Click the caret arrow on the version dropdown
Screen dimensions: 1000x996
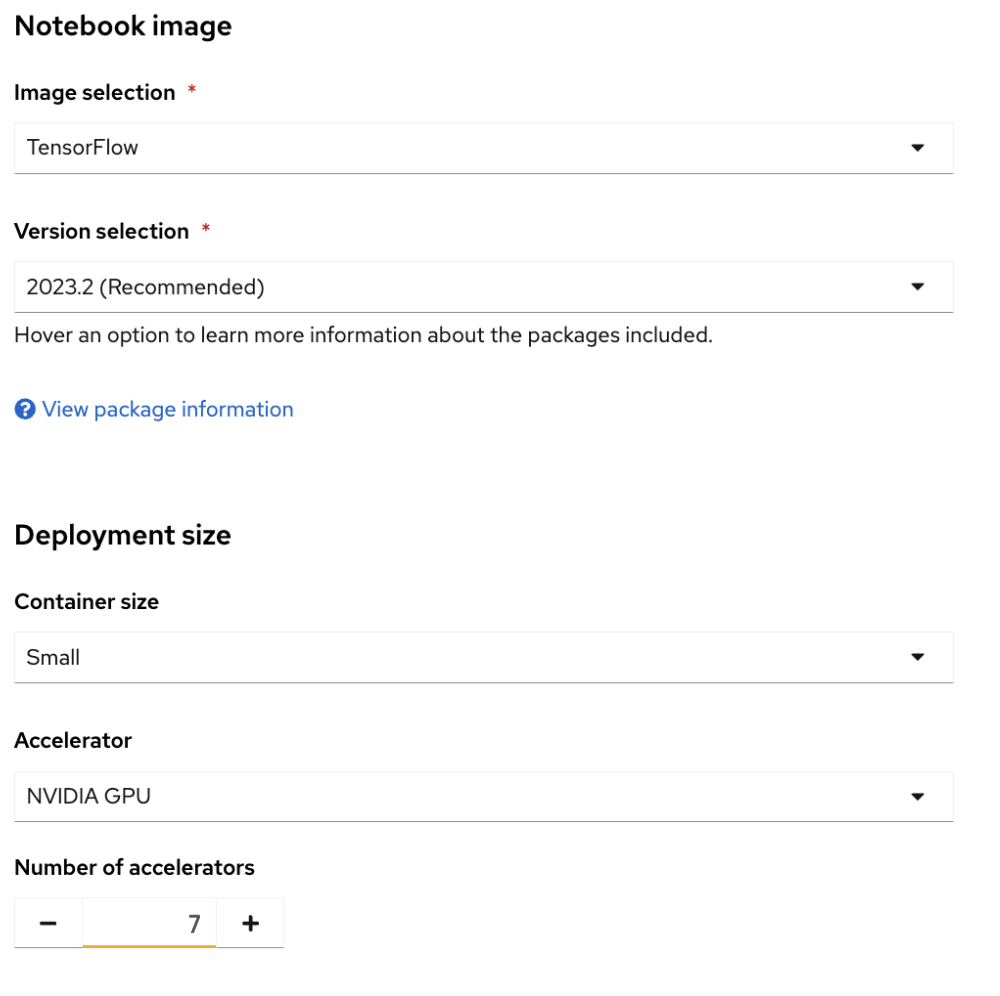(x=917, y=287)
